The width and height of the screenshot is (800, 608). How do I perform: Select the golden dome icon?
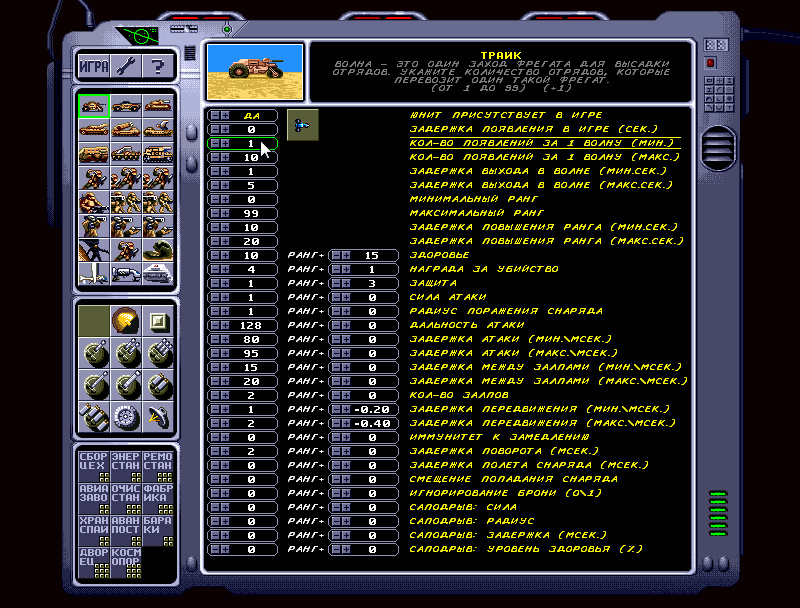click(126, 321)
